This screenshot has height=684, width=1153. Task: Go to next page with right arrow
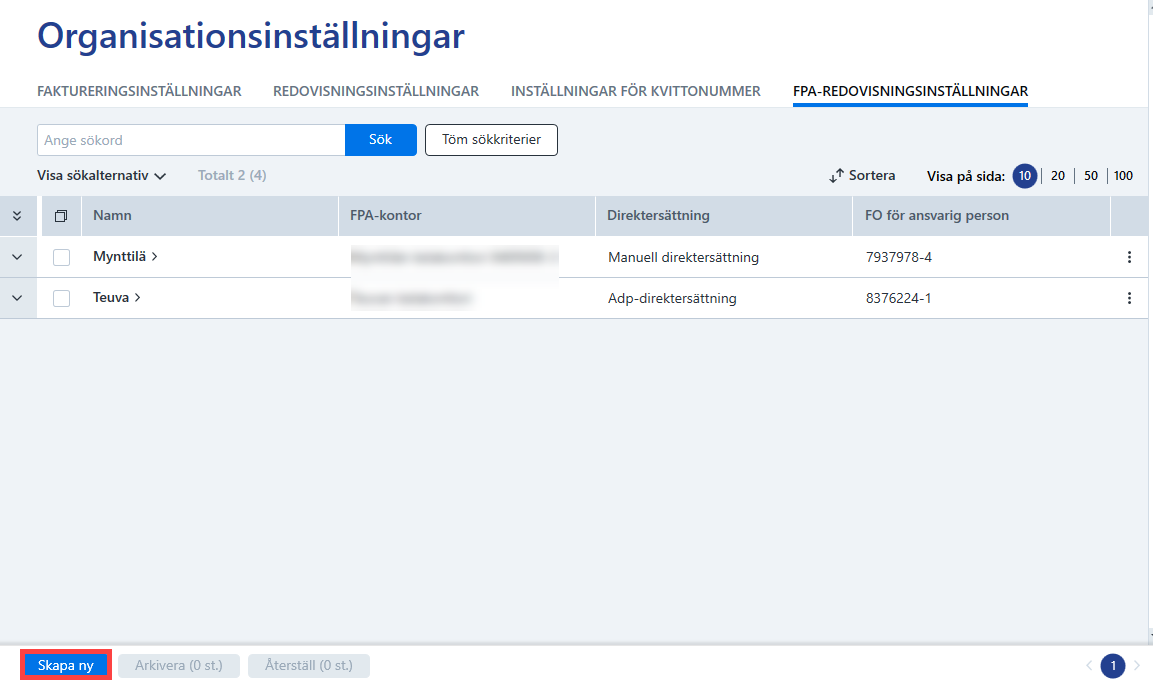click(1137, 666)
